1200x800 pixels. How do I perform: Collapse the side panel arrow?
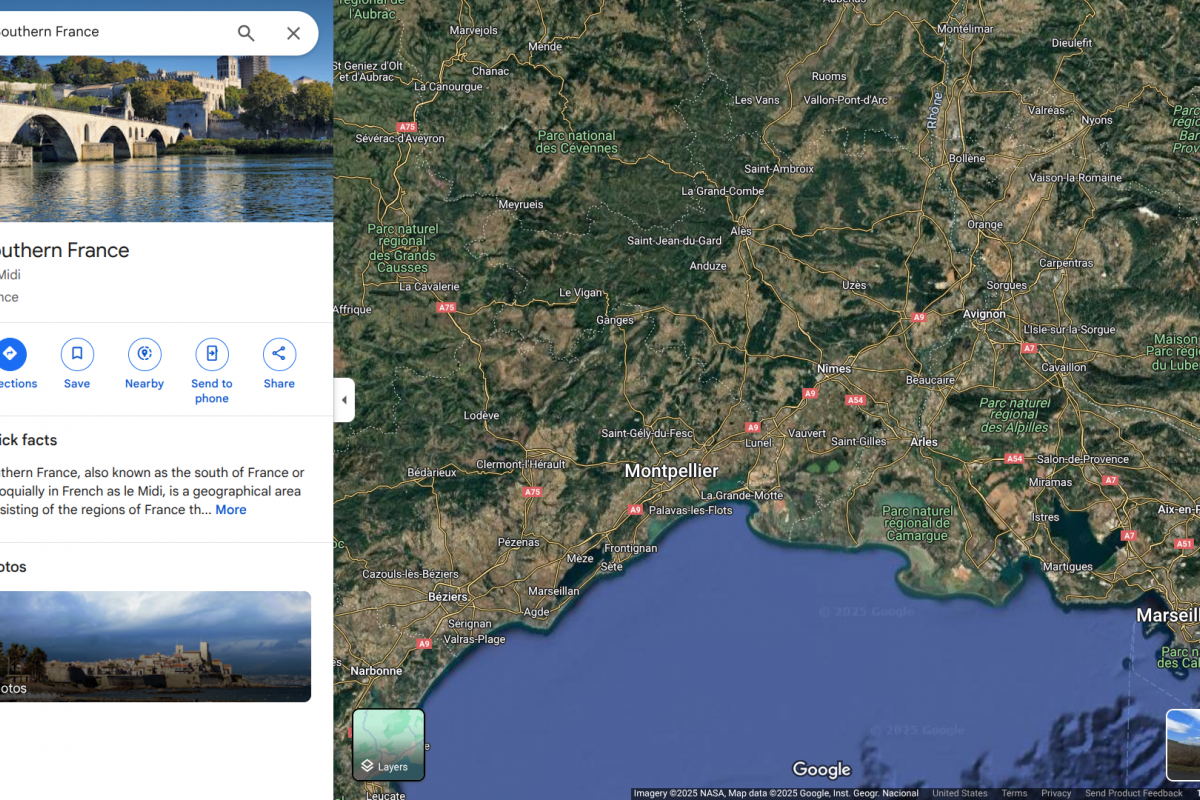click(344, 400)
